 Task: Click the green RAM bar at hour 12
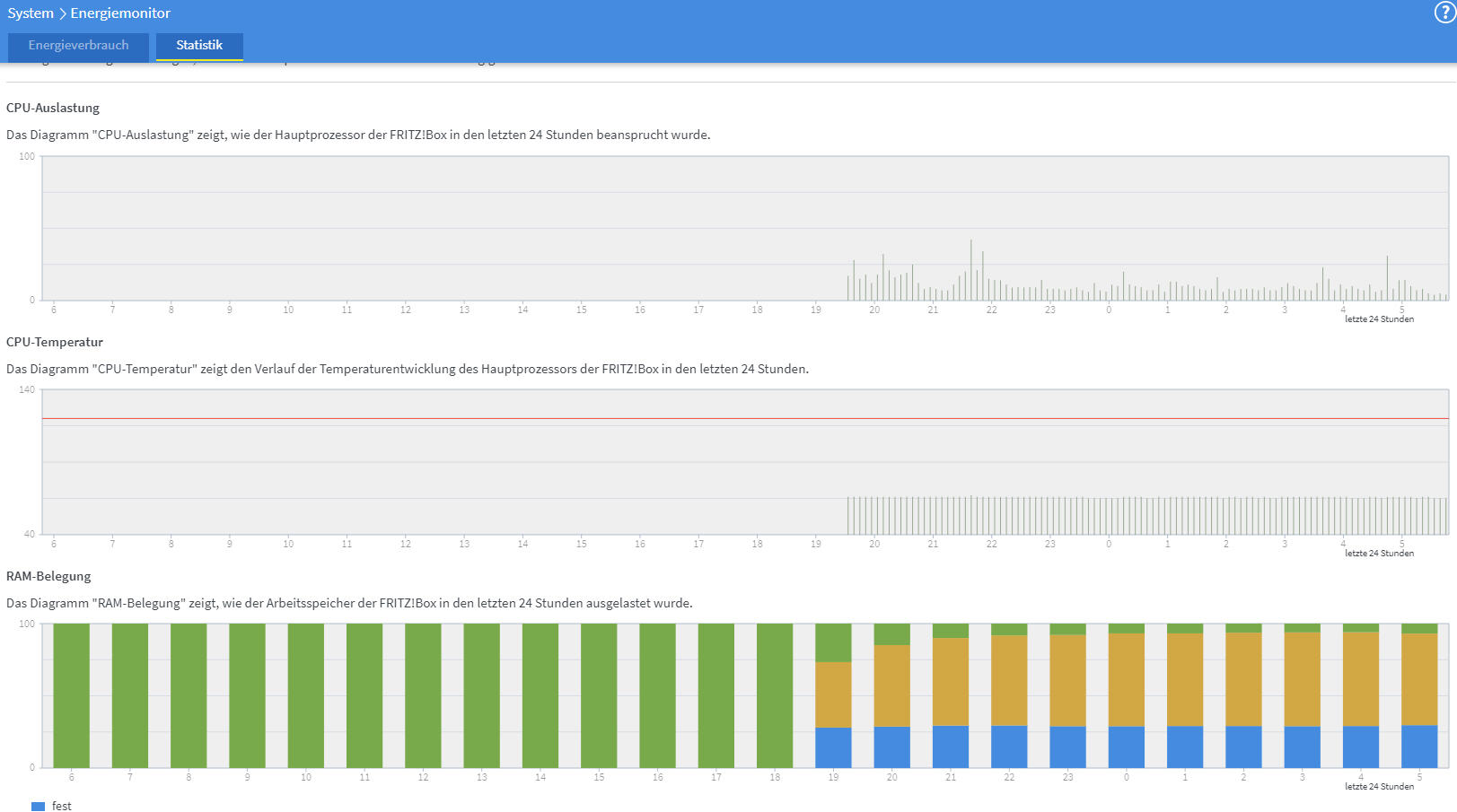(423, 695)
